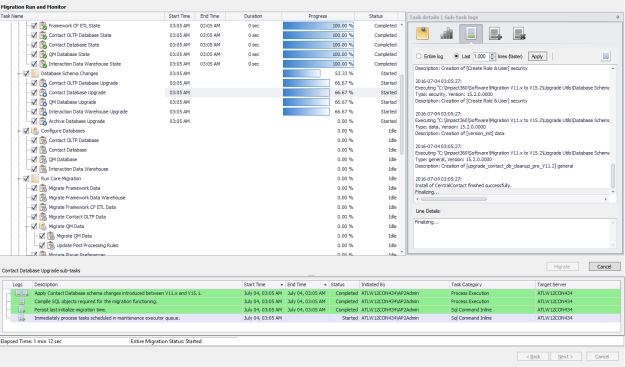Click the lines count spinner arrows

[492, 56]
